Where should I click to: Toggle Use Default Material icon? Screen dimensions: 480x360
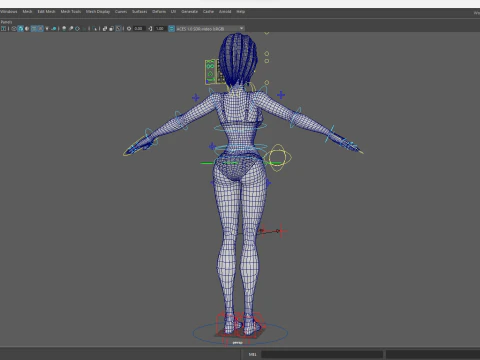[27, 29]
